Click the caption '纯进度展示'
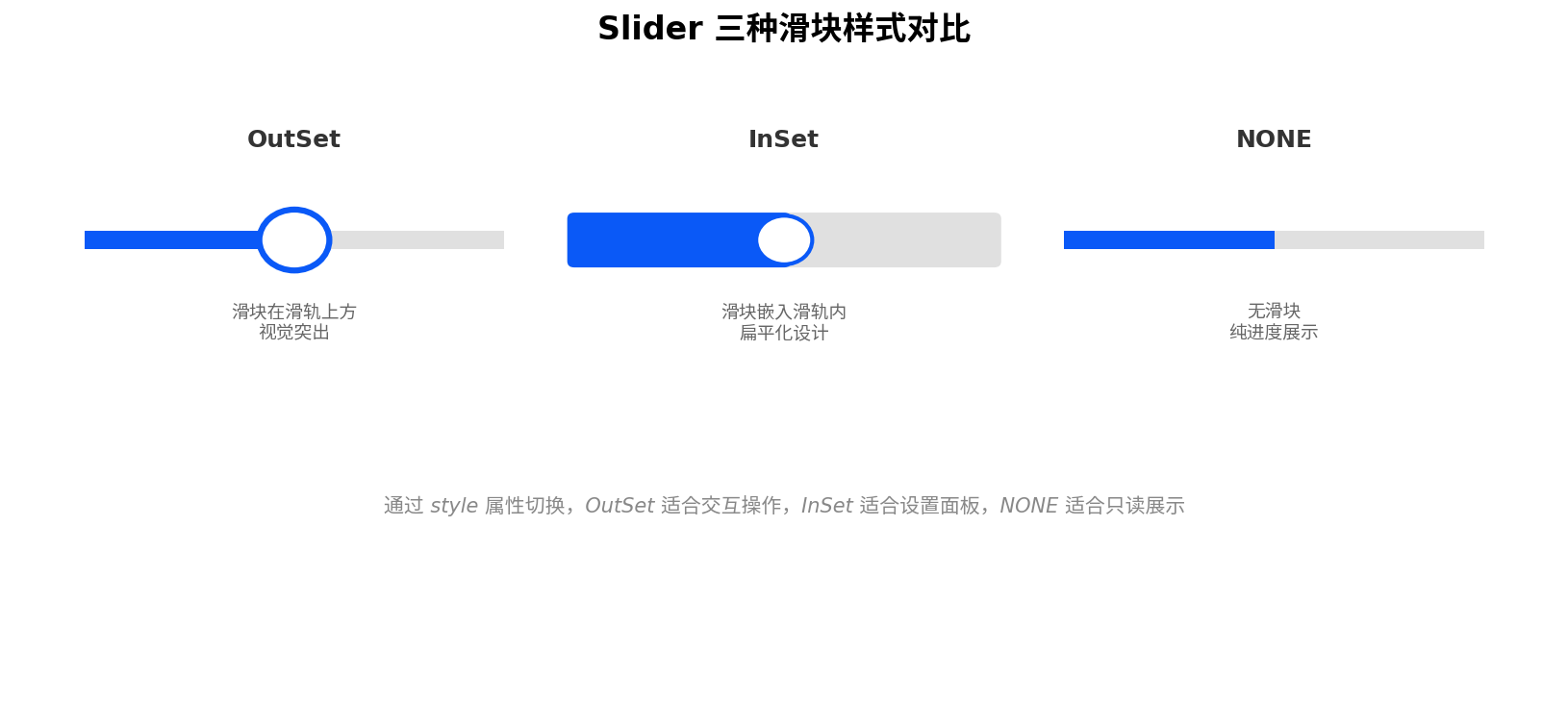This screenshot has width=1568, height=702. 1274,332
